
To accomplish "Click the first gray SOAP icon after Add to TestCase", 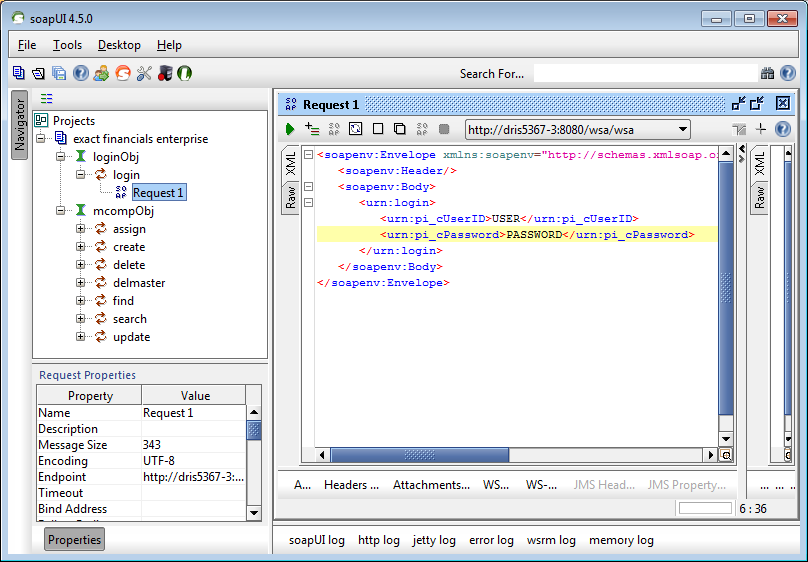I will 334,129.
